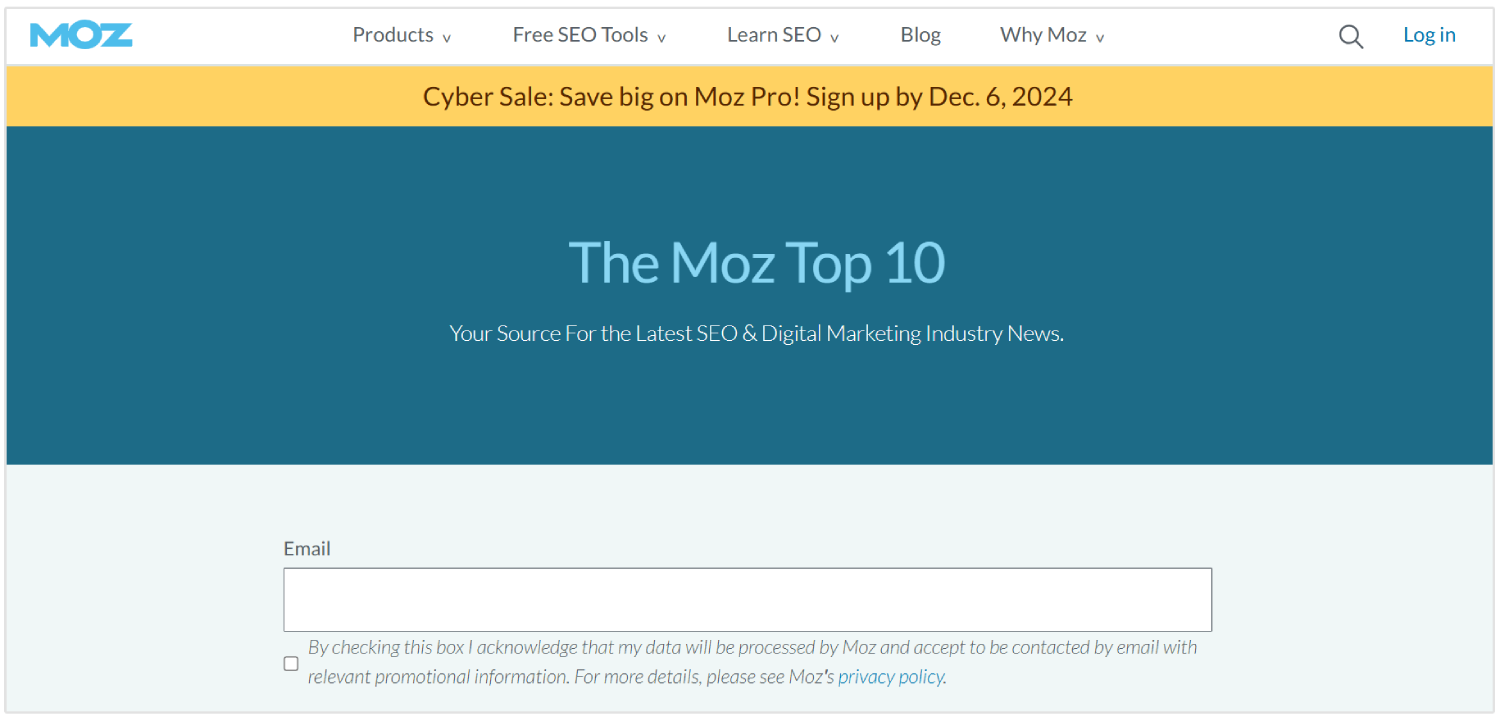Image resolution: width=1500 pixels, height=721 pixels.
Task: Click the "The Moz Top 10" heading
Action: [x=756, y=263]
